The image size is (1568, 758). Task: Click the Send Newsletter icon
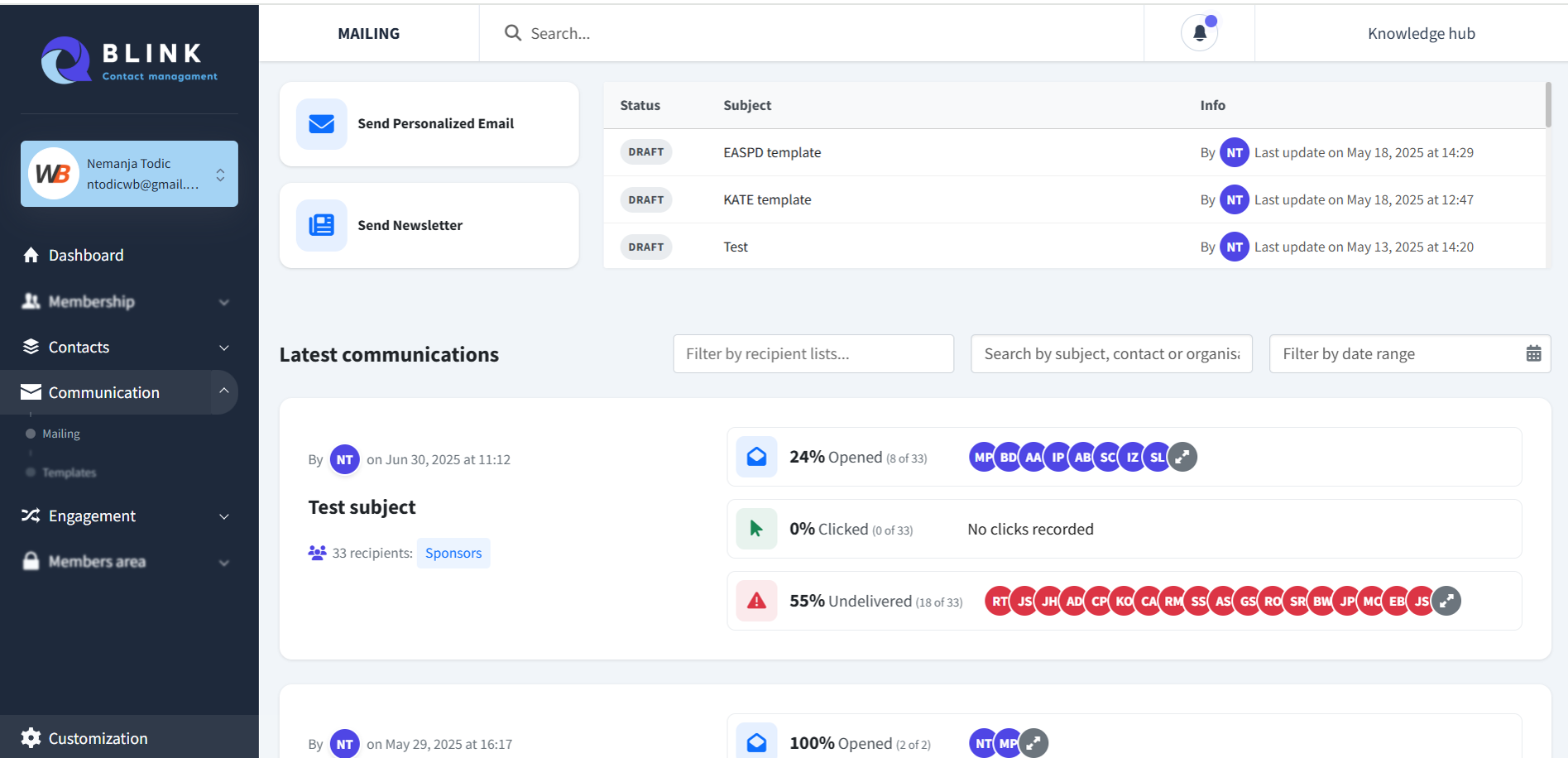321,225
